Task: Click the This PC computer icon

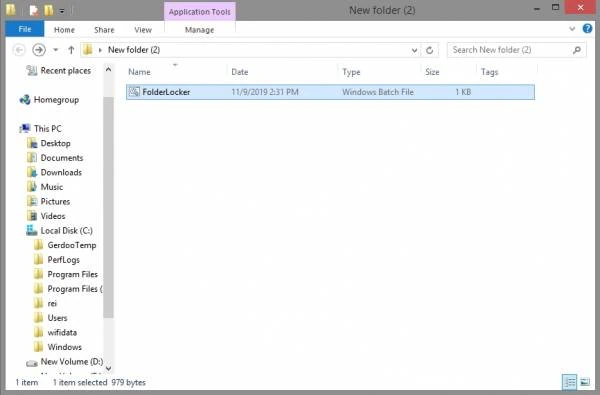Action: pyautogui.click(x=25, y=128)
